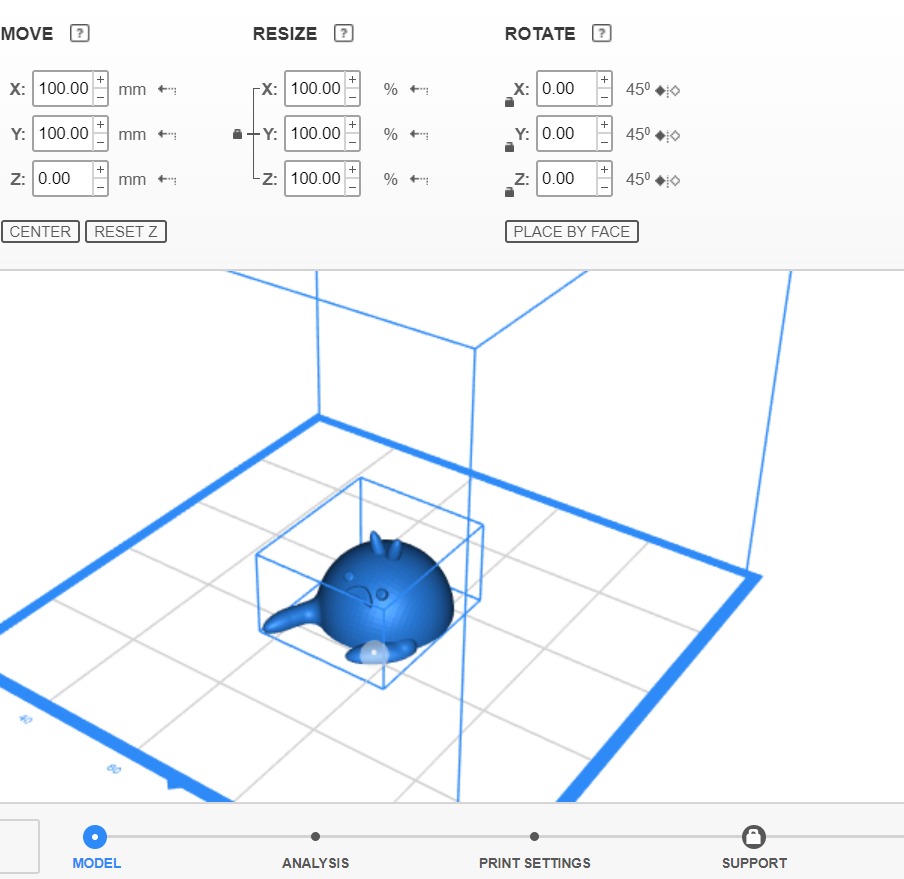Click the Move X value field

tap(63, 88)
